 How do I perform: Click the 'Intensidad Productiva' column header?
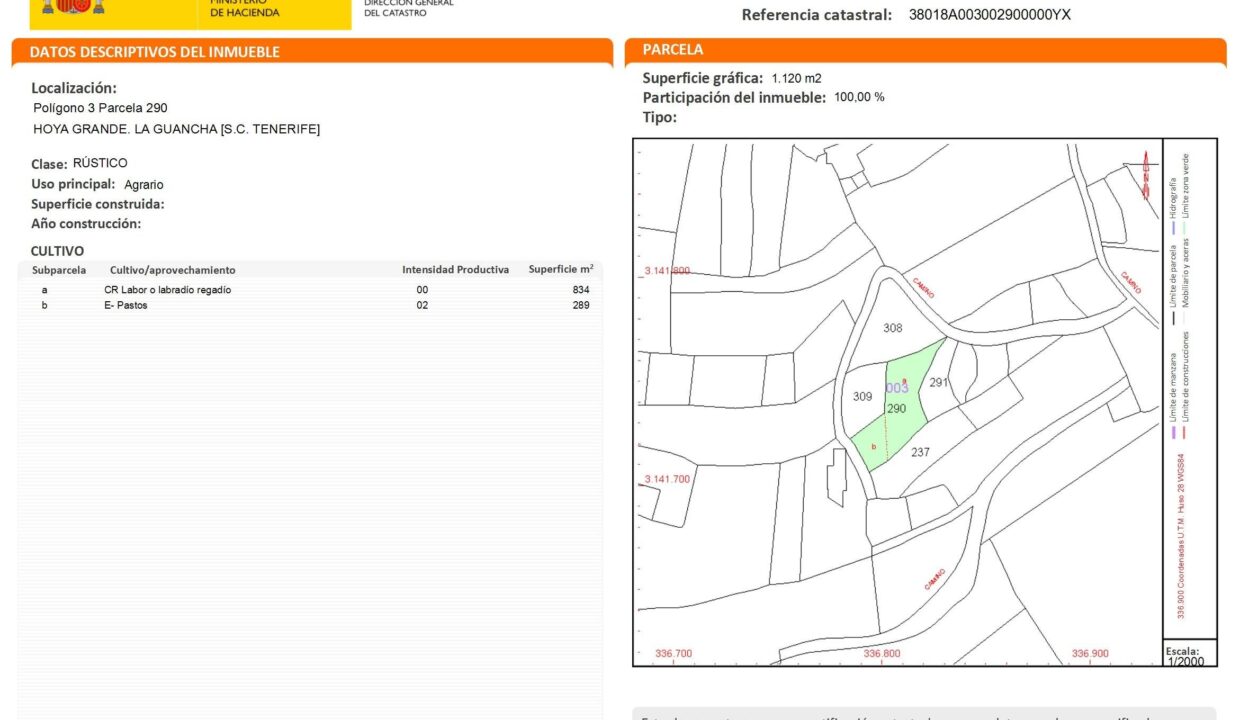point(455,270)
